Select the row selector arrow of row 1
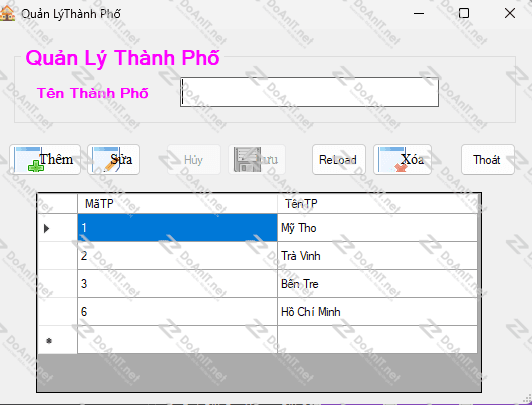Image resolution: width=532 pixels, height=405 pixels. 58,228
